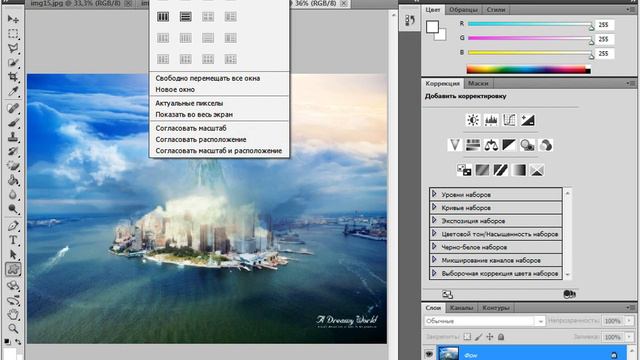Screen dimensions: 640x360
Task: Expand Кривые наборов presets
Action: point(434,207)
